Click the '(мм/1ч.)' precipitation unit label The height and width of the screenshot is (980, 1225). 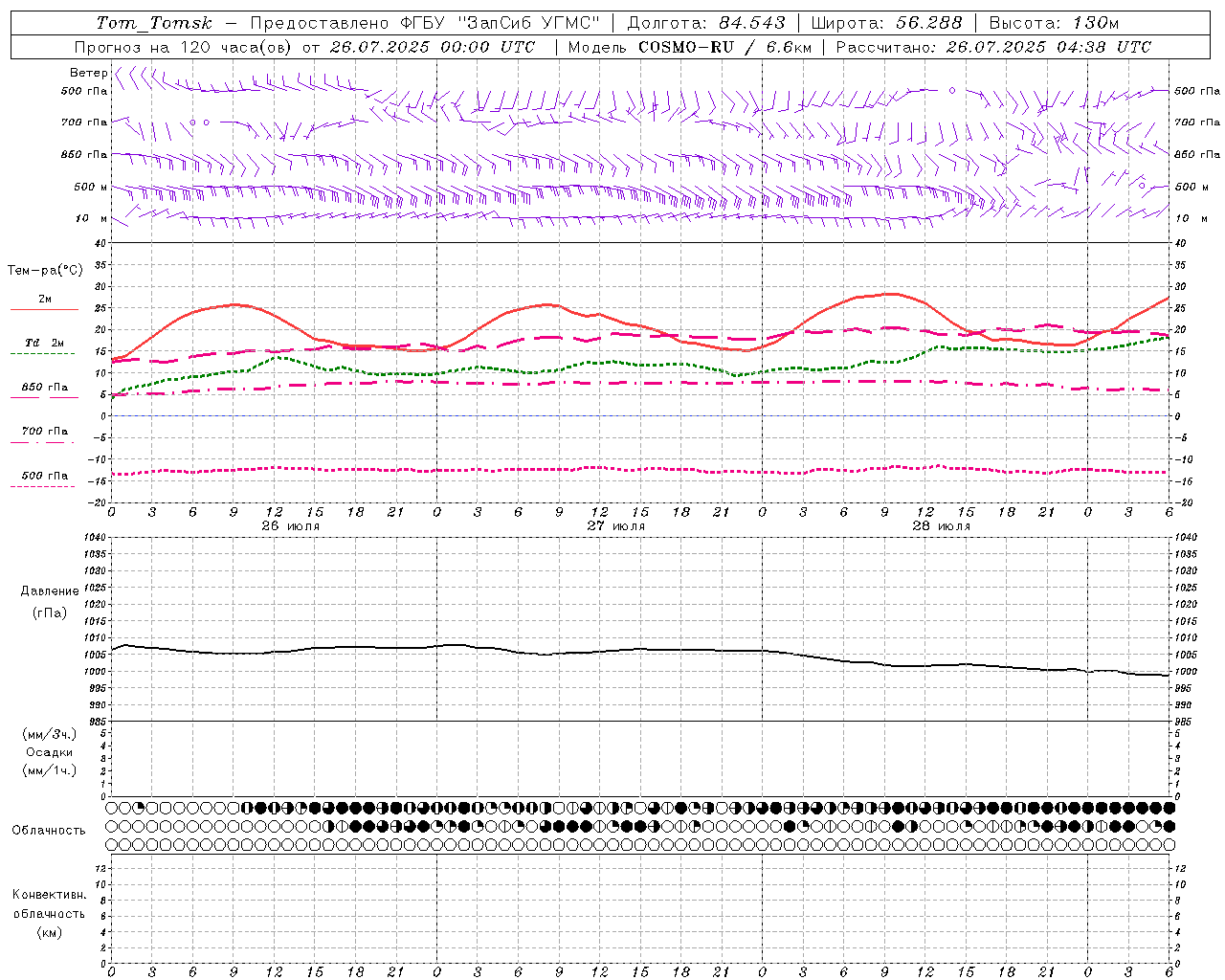(x=50, y=770)
